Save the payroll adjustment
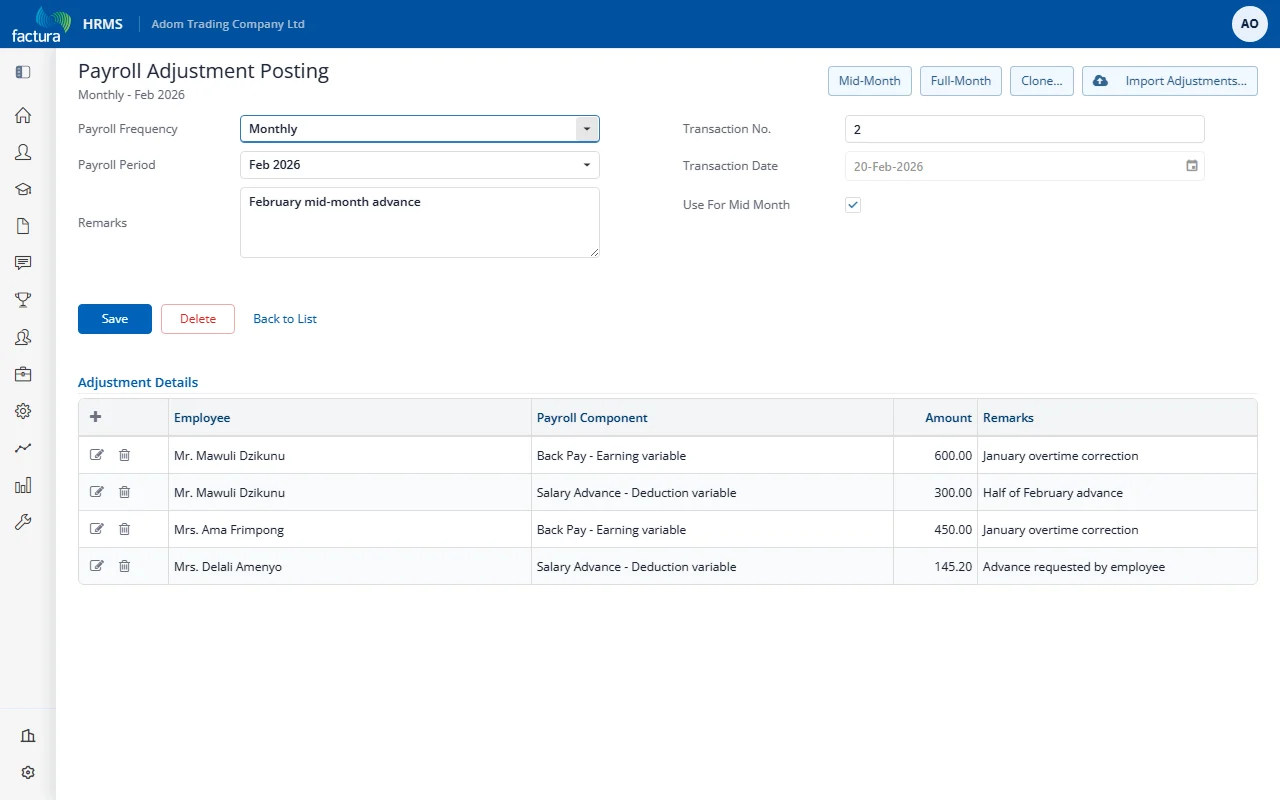This screenshot has height=800, width=1280. pyautogui.click(x=115, y=319)
